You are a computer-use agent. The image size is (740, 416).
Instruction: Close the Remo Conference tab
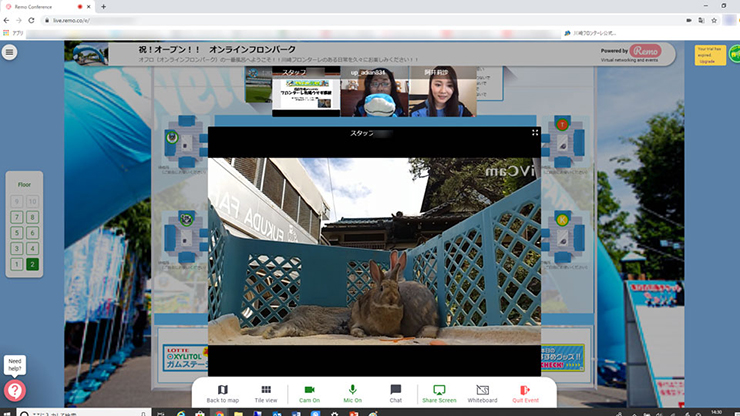pos(89,7)
